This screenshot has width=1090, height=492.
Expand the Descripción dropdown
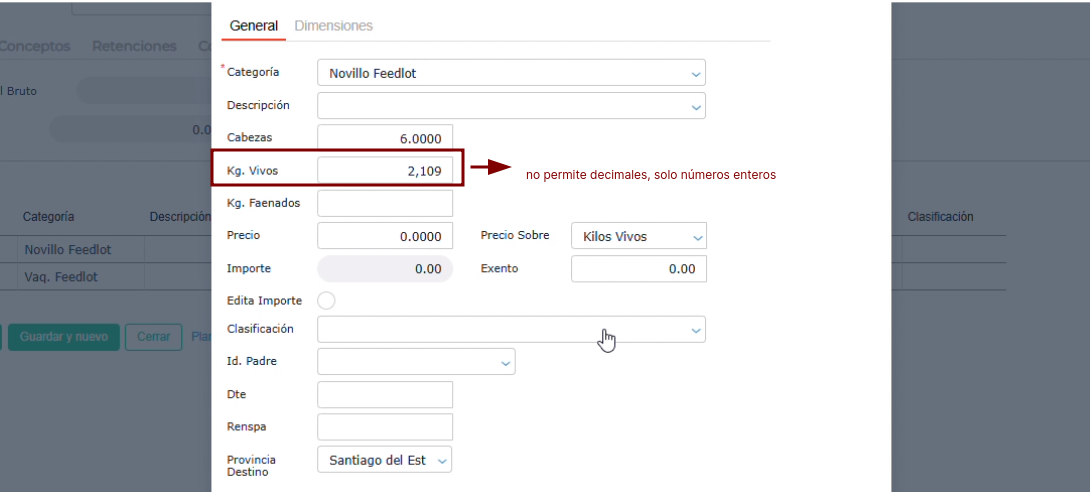click(x=510, y=106)
